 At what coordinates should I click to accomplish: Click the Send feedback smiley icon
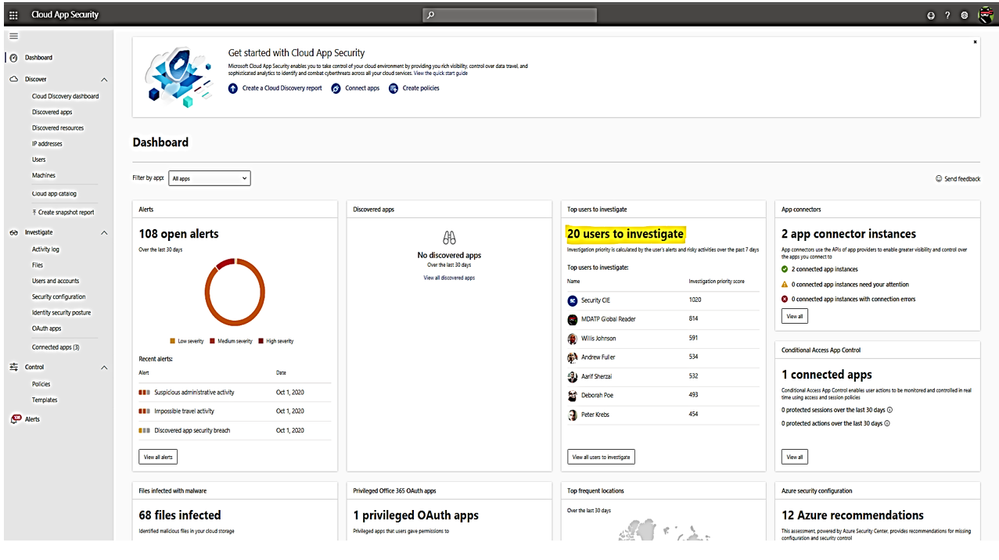938,178
